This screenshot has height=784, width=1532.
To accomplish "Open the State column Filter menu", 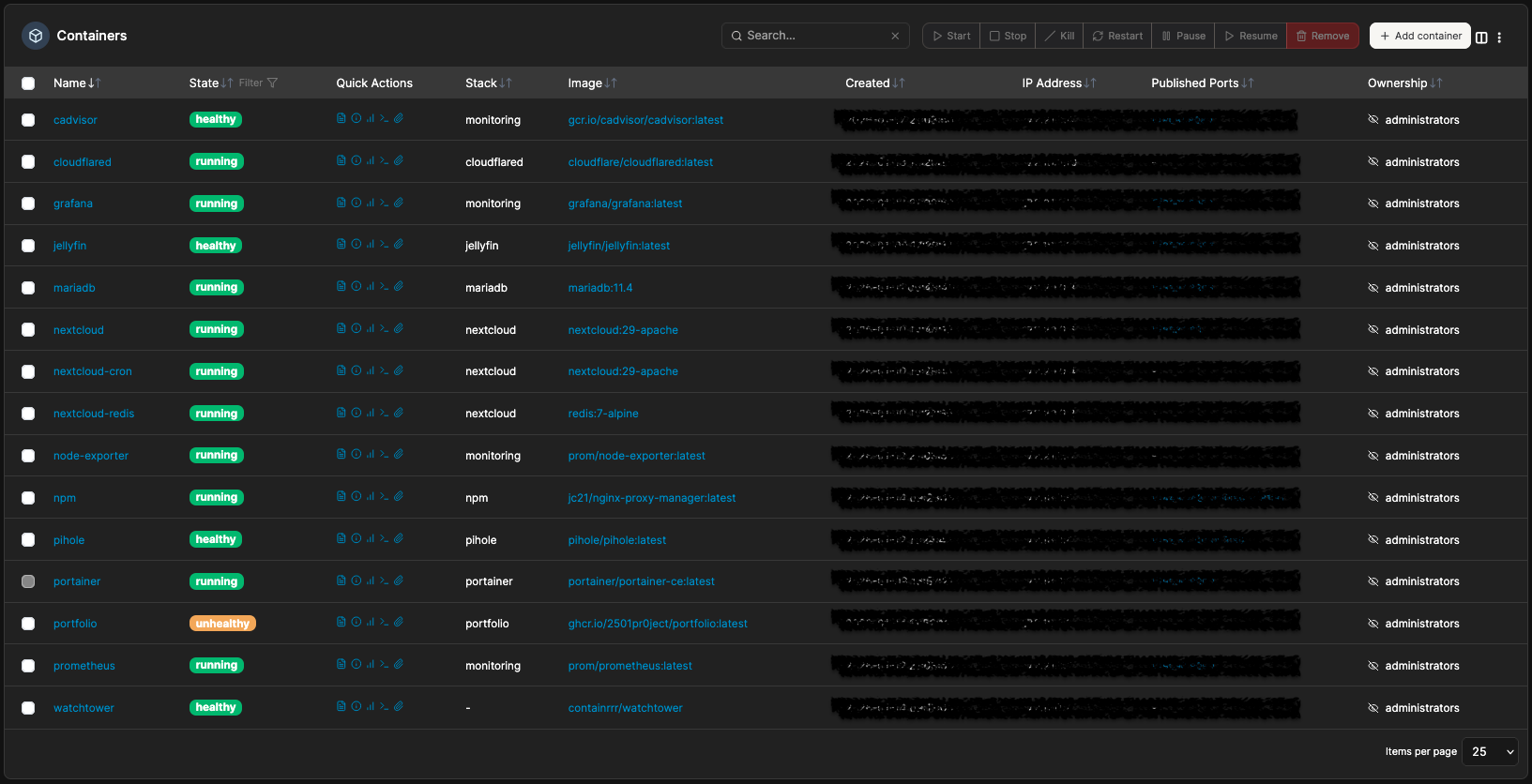I will point(258,83).
